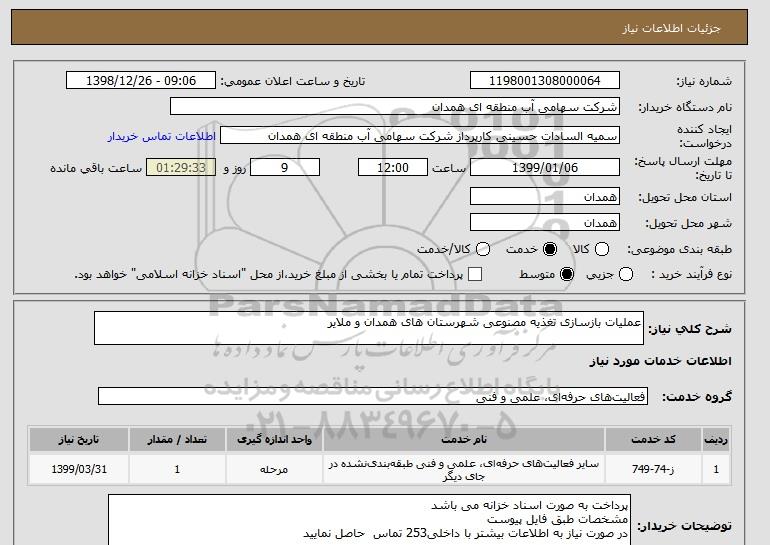This screenshot has width=770, height=545.
Task: Click service code cell ز-74-749
Action: point(653,469)
